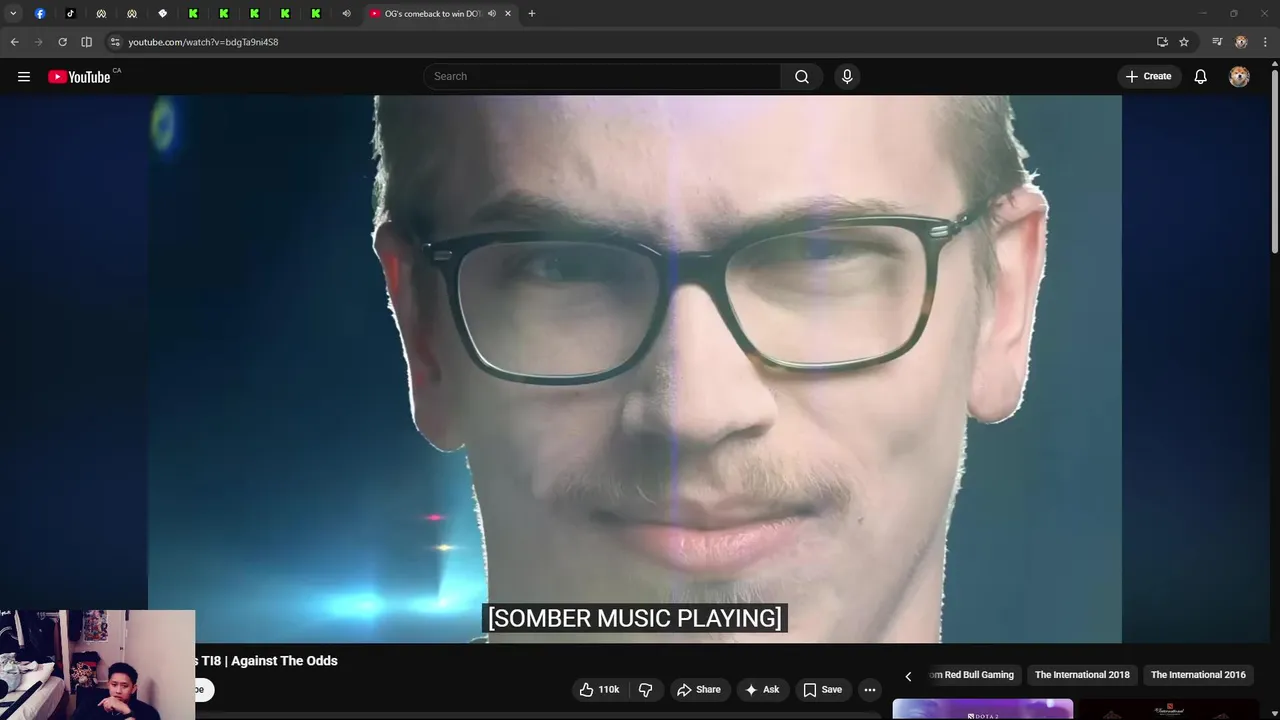This screenshot has width=1280, height=720.
Task: Click the search magnifier button
Action: (802, 77)
